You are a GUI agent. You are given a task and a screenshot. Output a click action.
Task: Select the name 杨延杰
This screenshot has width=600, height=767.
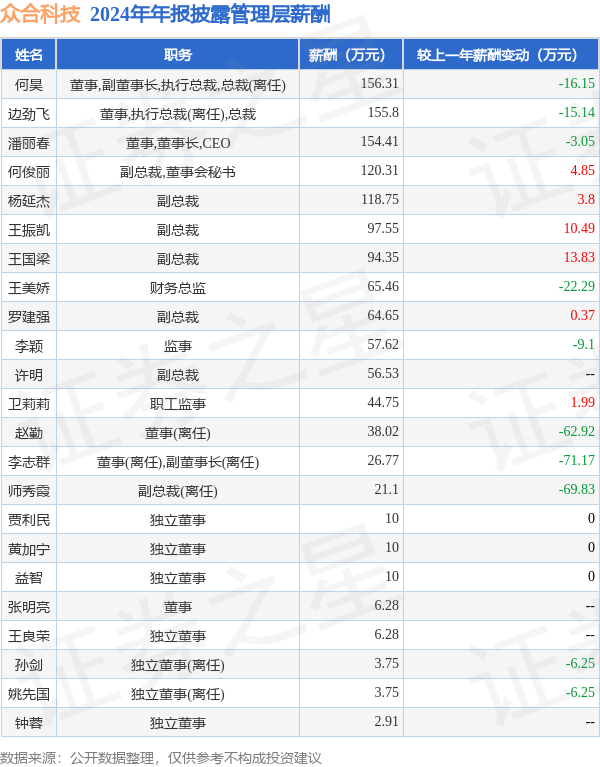(29, 201)
